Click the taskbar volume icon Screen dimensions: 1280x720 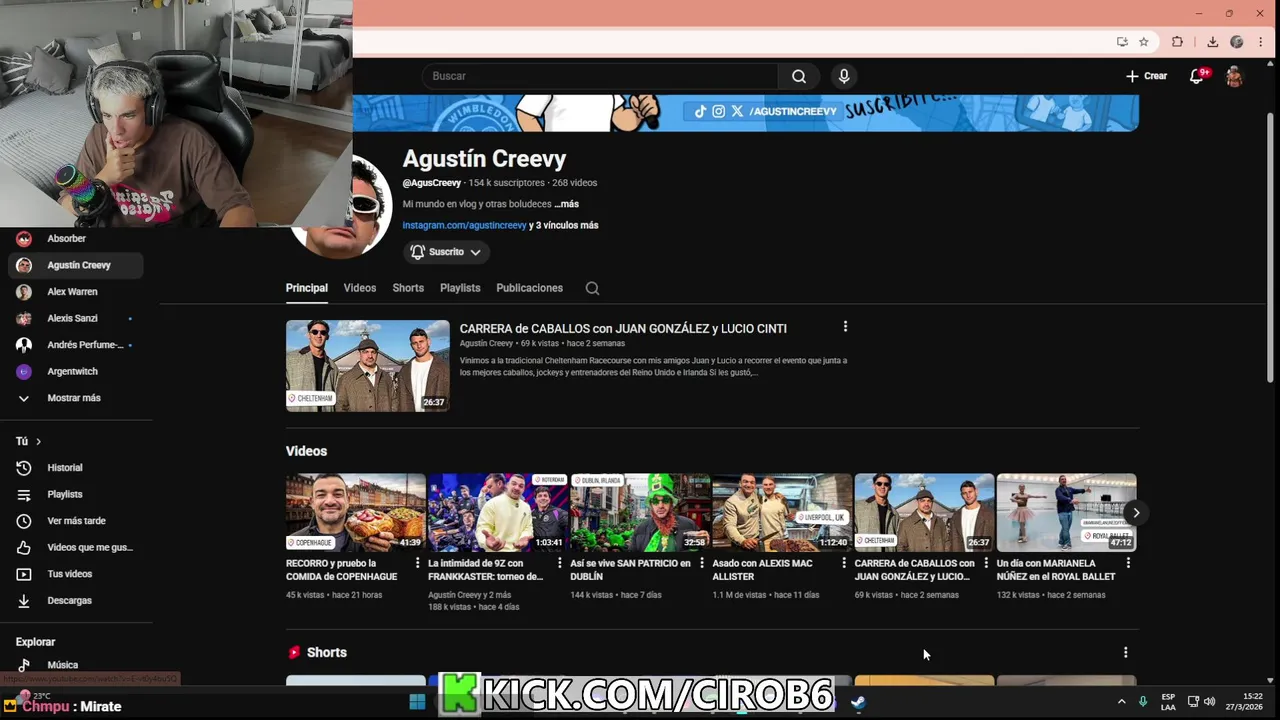pyautogui.click(x=1209, y=702)
